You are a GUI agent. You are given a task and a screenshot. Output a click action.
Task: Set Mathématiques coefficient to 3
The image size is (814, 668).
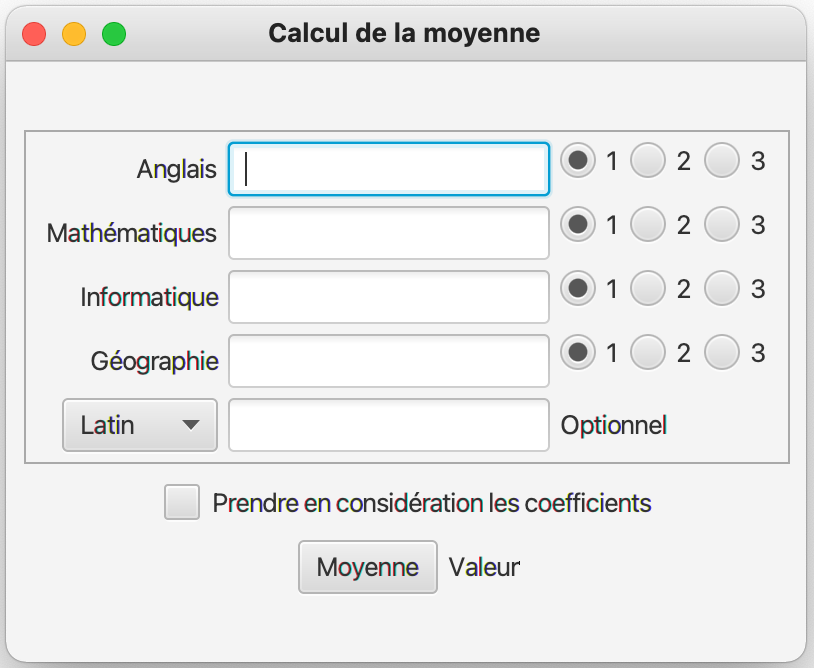tap(722, 225)
